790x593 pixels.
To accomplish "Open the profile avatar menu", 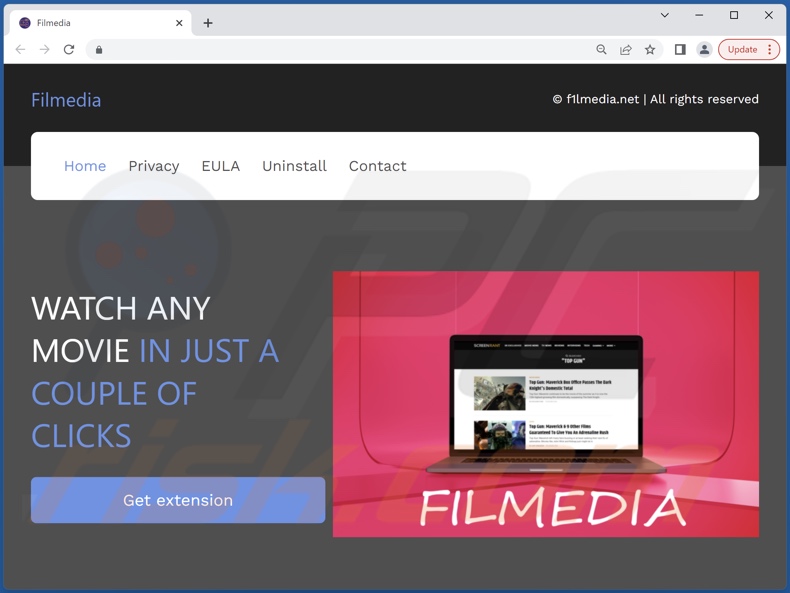I will pos(704,50).
